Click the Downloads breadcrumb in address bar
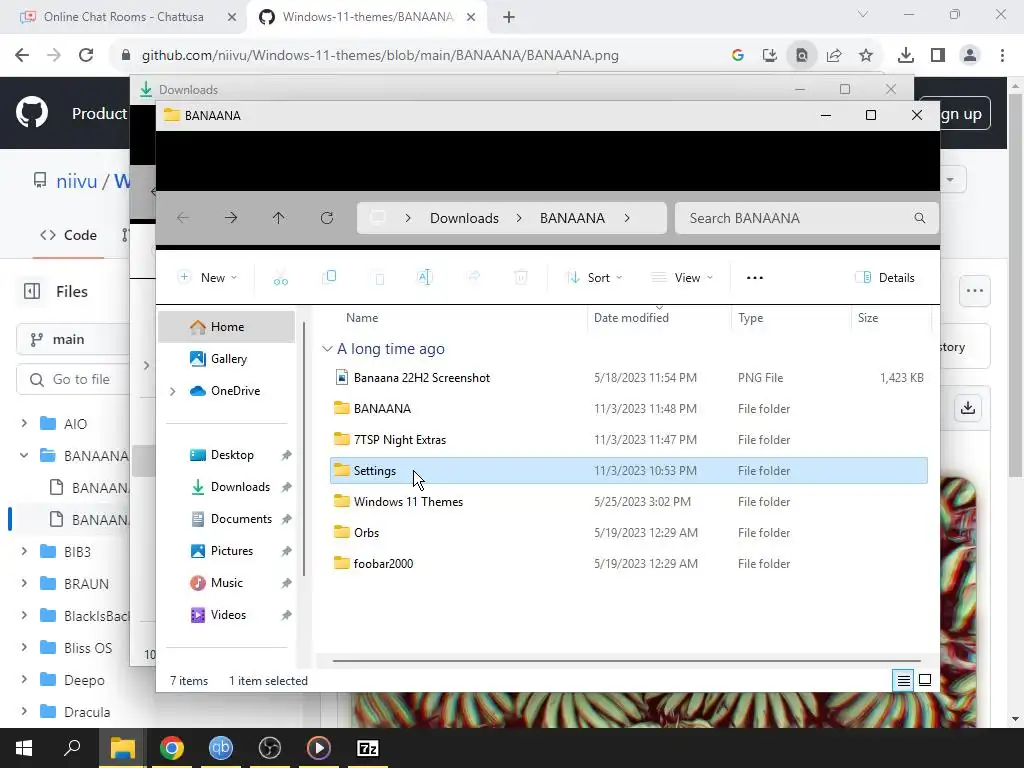The width and height of the screenshot is (1024, 768). tap(464, 218)
